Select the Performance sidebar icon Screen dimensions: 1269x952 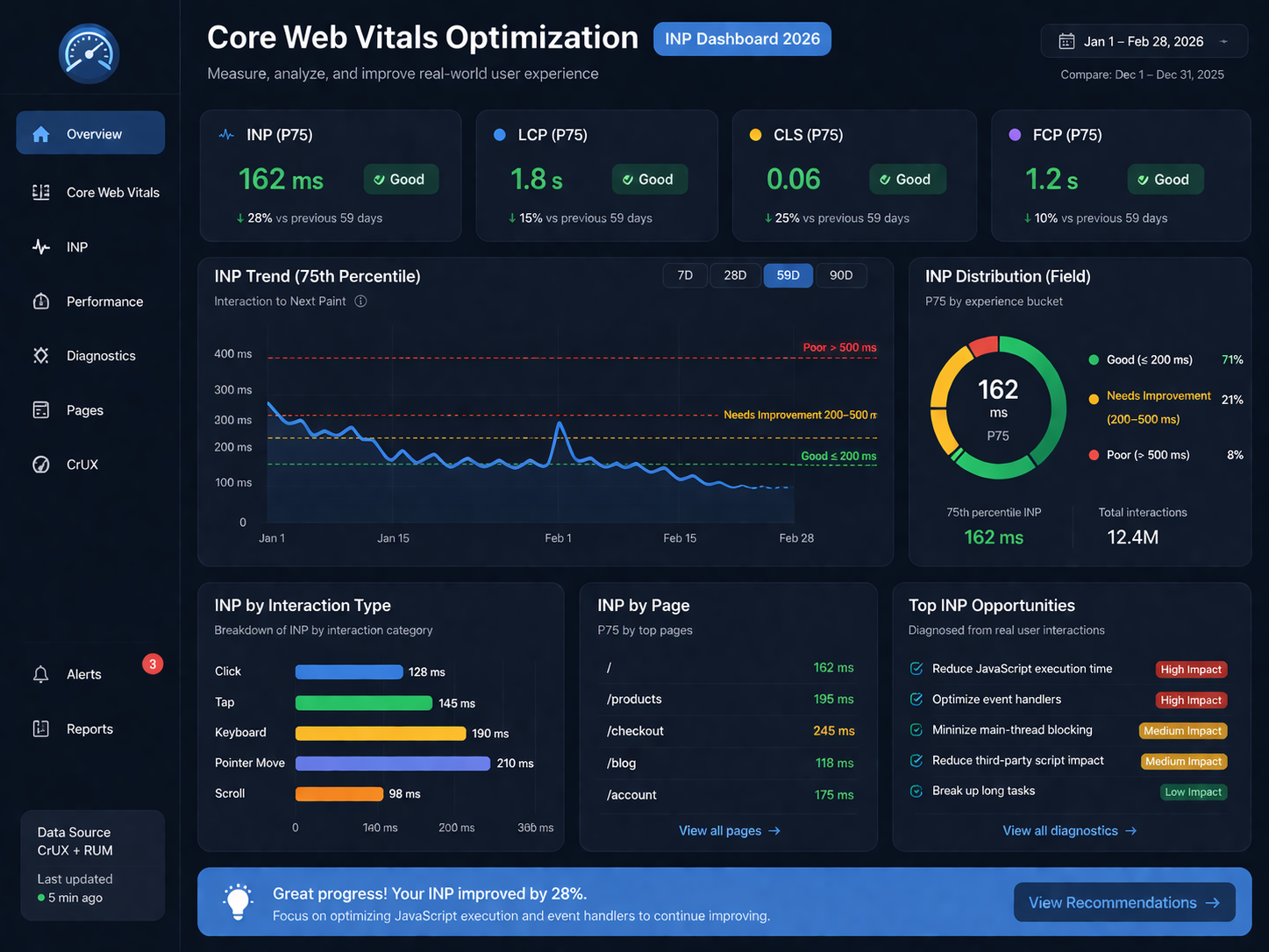[40, 301]
